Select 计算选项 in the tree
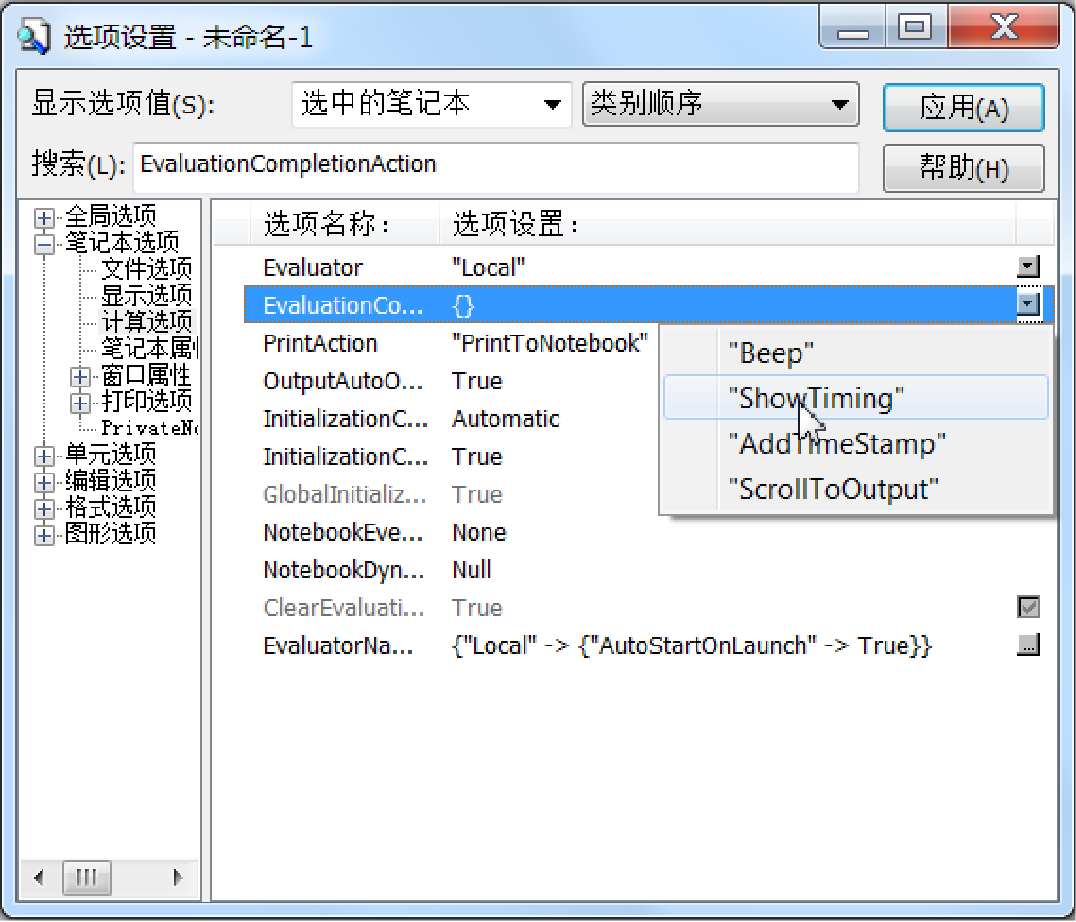The width and height of the screenshot is (1076, 922). click(146, 322)
